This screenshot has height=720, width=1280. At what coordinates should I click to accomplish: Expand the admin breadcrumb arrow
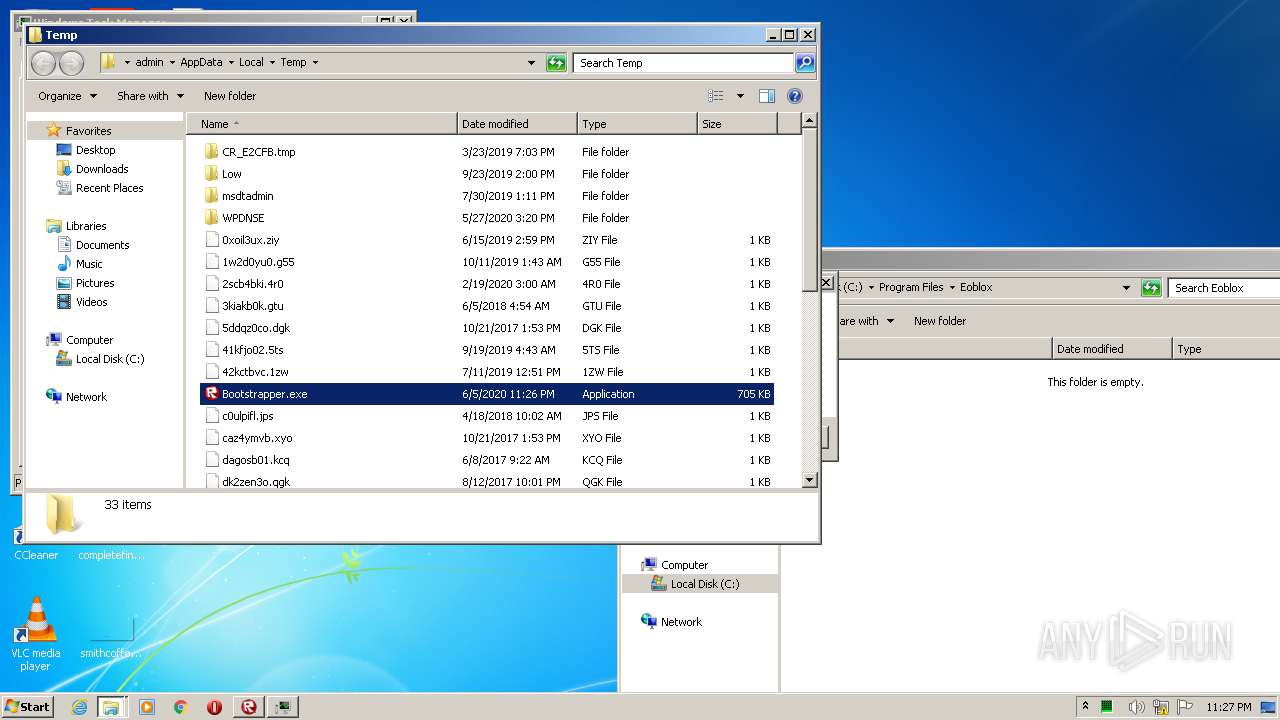(172, 63)
